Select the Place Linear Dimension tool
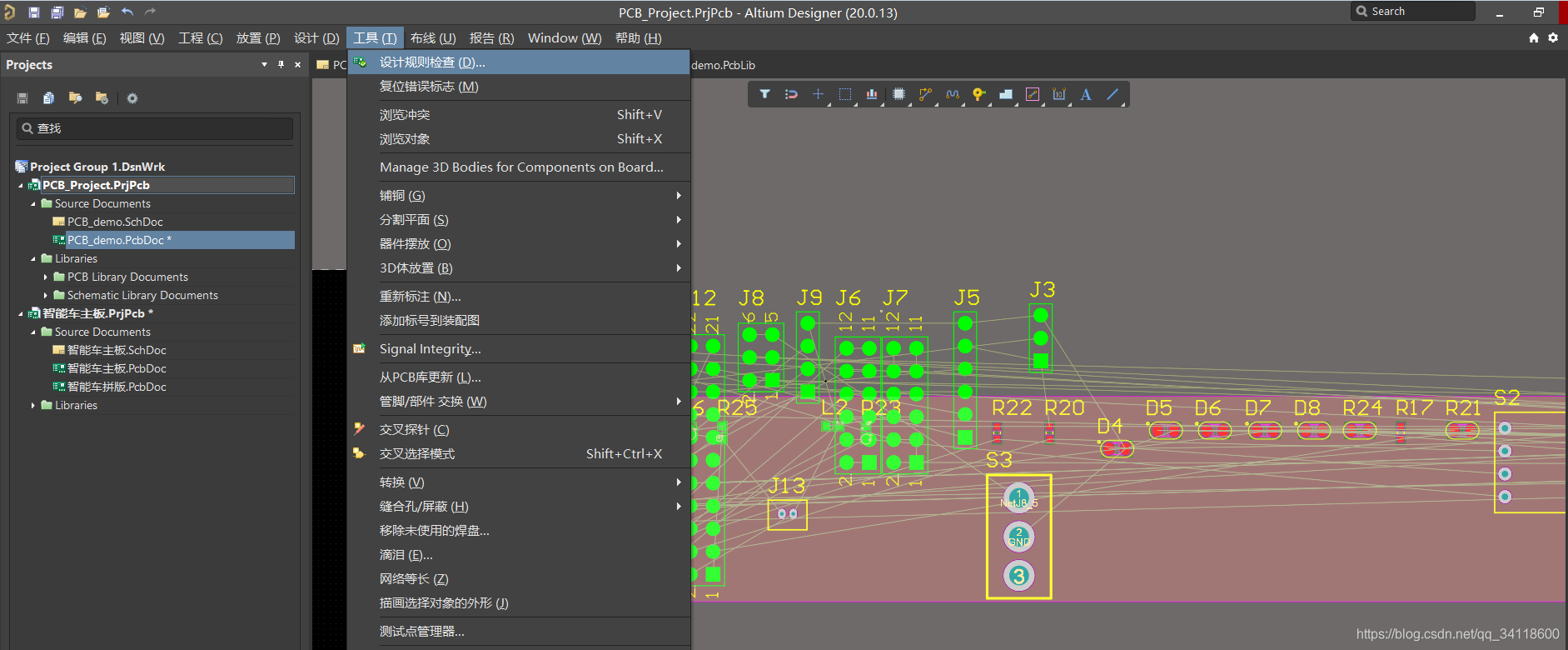1568x650 pixels. [x=1059, y=94]
